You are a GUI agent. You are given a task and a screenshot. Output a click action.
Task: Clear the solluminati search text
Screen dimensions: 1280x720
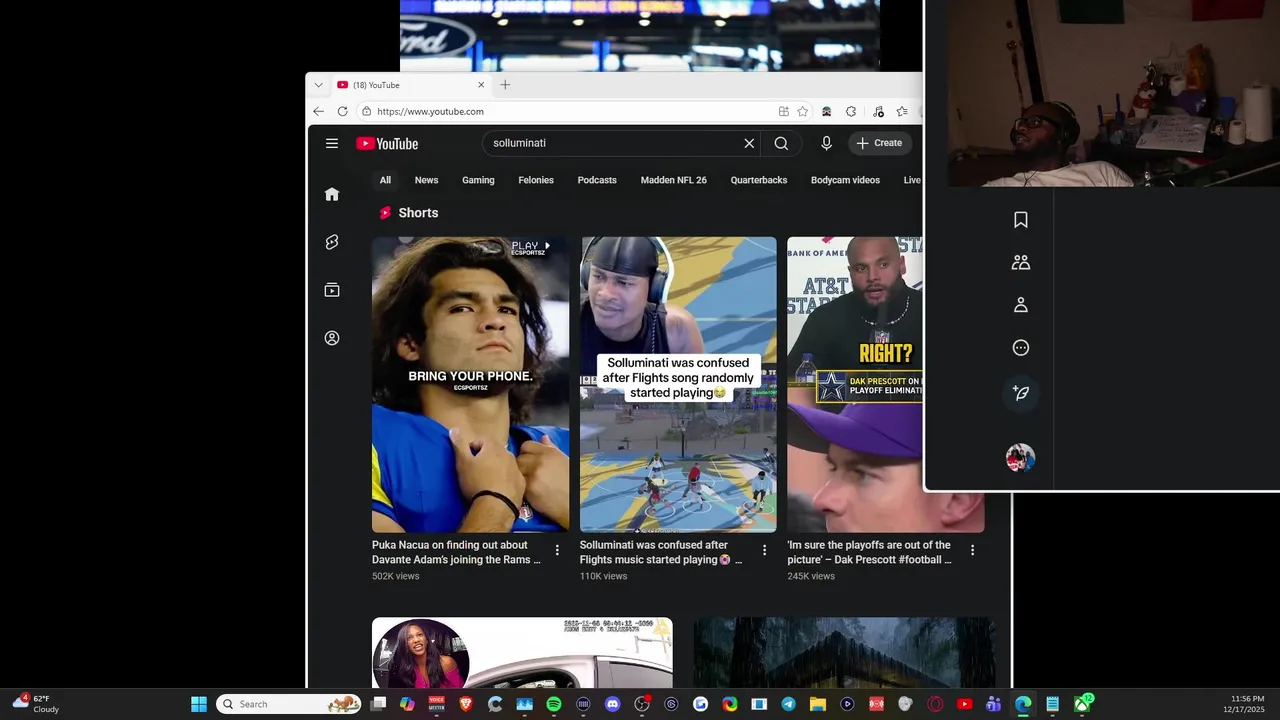[749, 143]
